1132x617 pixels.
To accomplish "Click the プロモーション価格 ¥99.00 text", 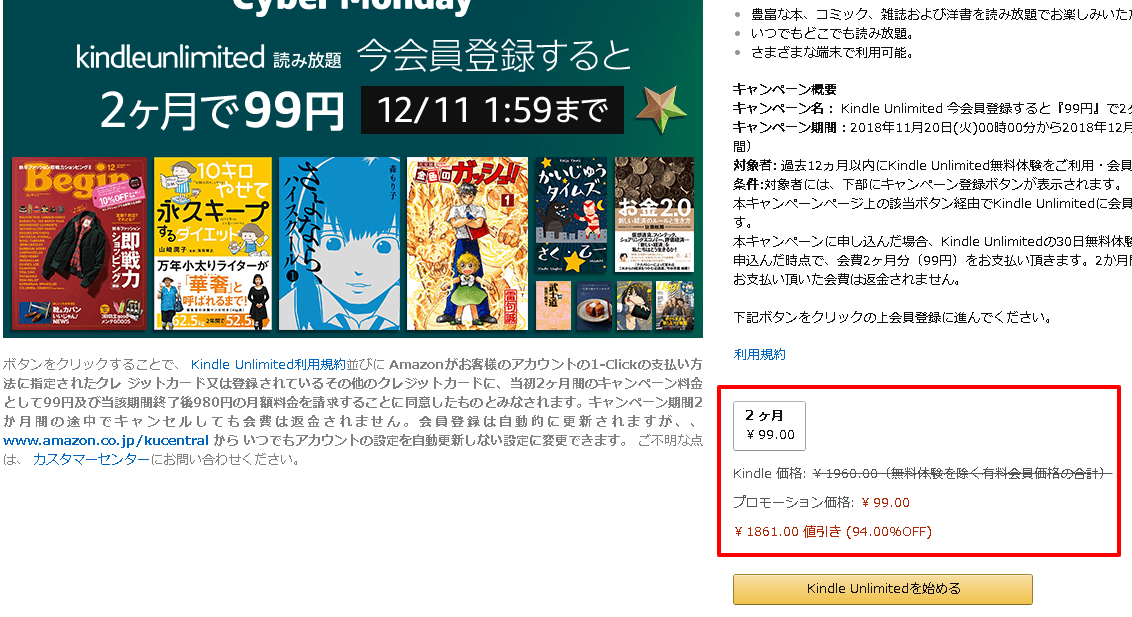I will pyautogui.click(x=822, y=502).
